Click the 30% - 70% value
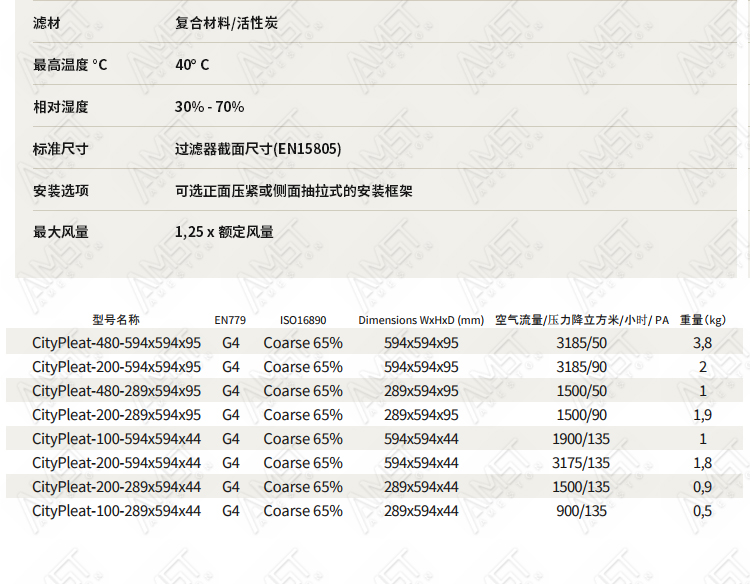This screenshot has width=750, height=584. [210, 107]
